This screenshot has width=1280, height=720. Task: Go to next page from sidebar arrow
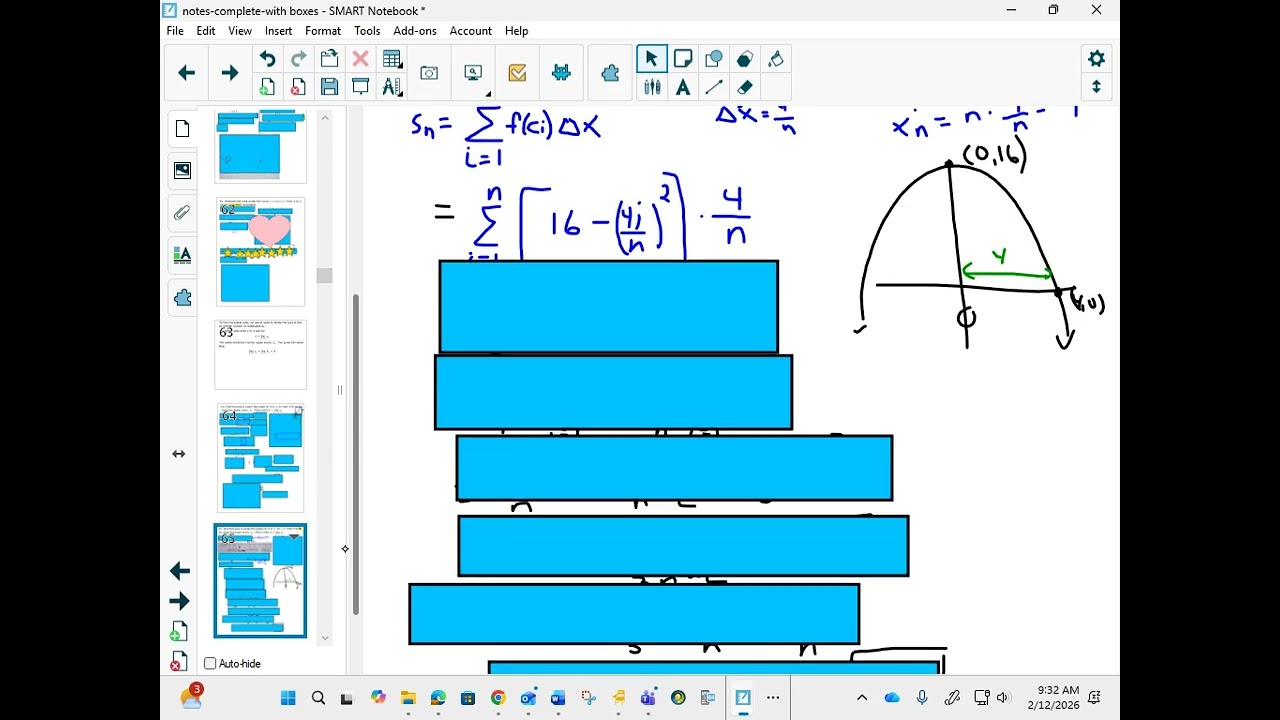180,601
